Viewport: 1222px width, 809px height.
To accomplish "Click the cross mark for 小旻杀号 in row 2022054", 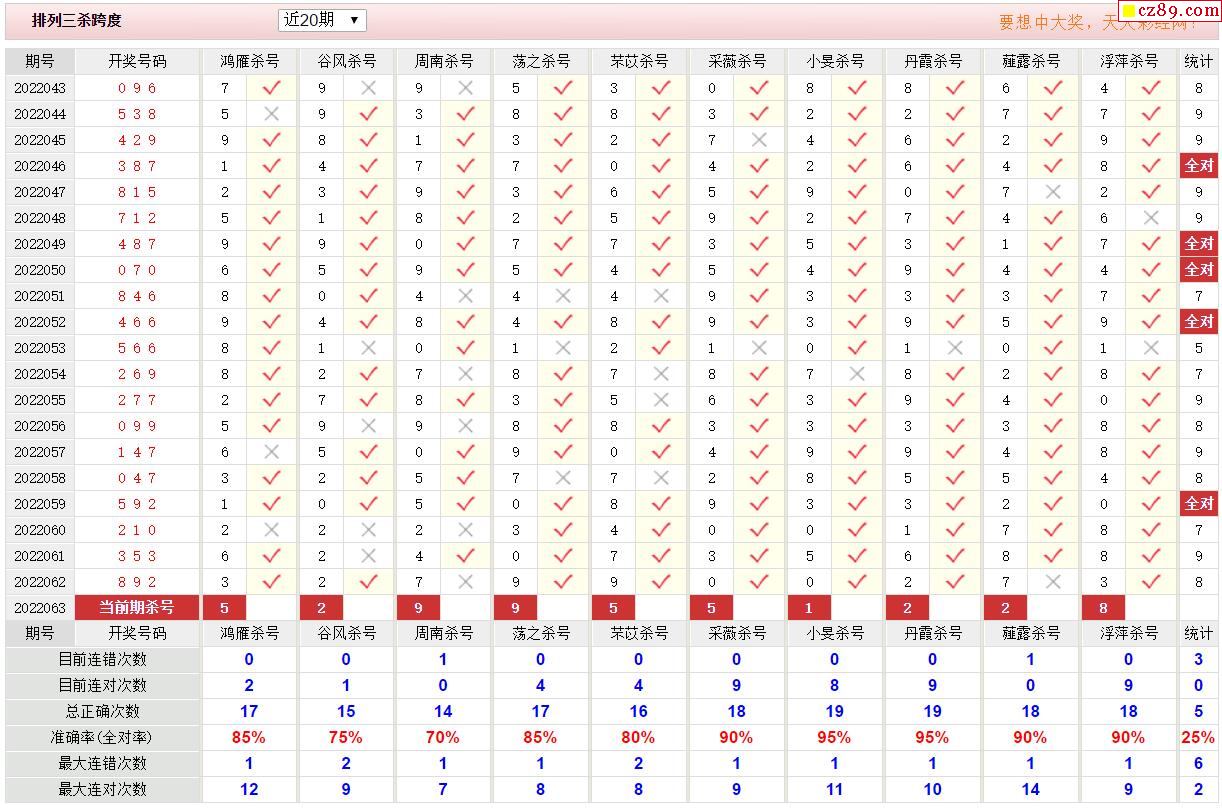I will click(857, 374).
